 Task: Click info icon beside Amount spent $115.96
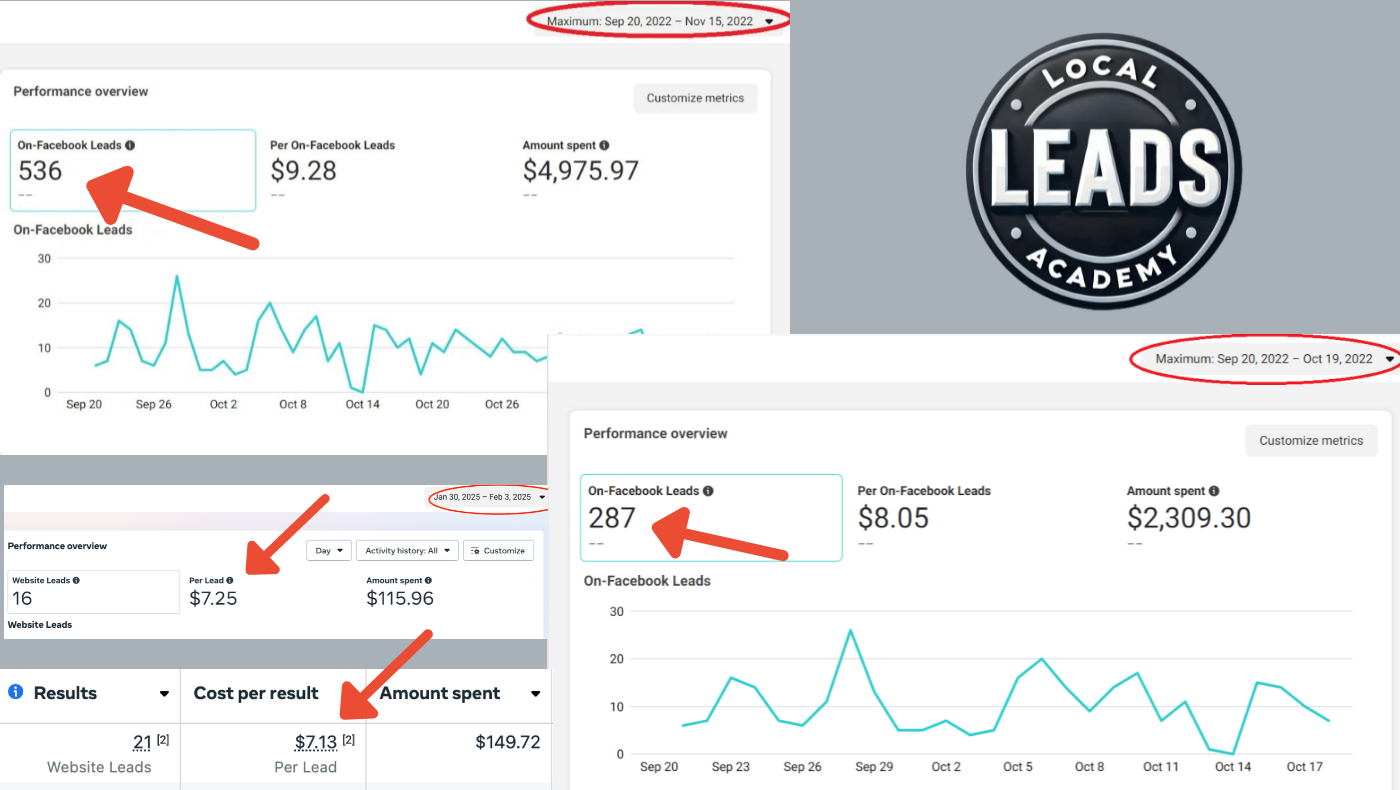click(428, 580)
